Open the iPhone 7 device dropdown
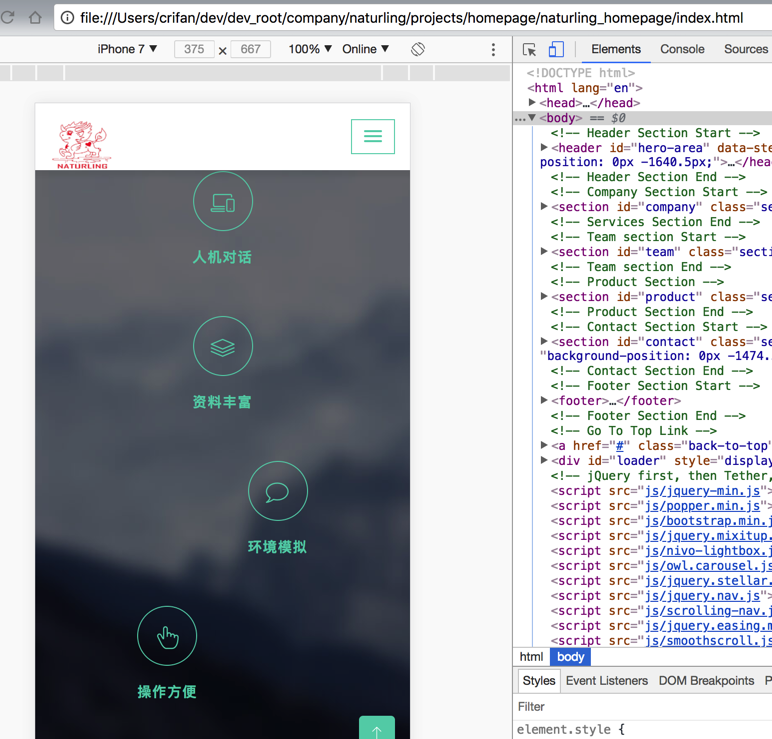 click(x=127, y=49)
